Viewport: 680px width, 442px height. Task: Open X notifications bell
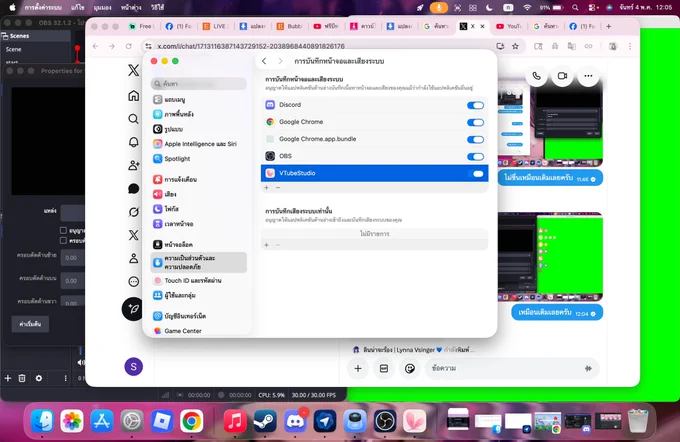click(134, 142)
